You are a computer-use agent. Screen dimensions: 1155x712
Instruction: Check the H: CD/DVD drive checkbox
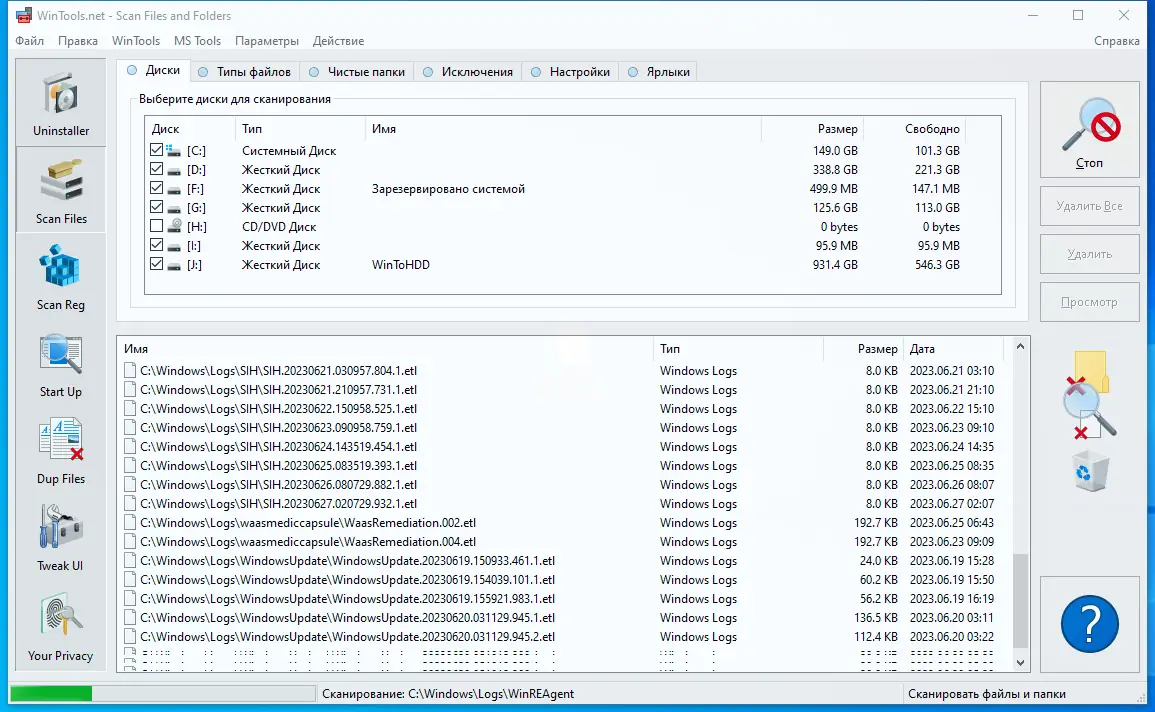[x=156, y=226]
